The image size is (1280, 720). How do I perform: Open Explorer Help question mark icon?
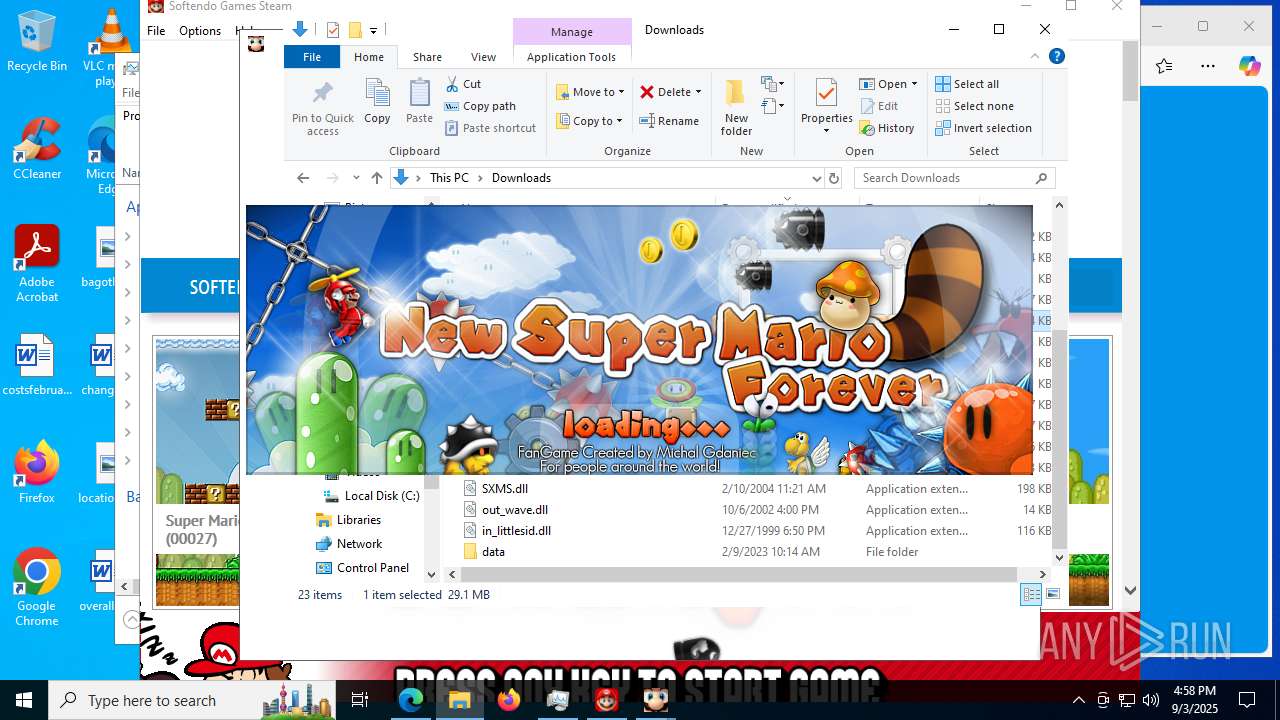tap(1056, 56)
